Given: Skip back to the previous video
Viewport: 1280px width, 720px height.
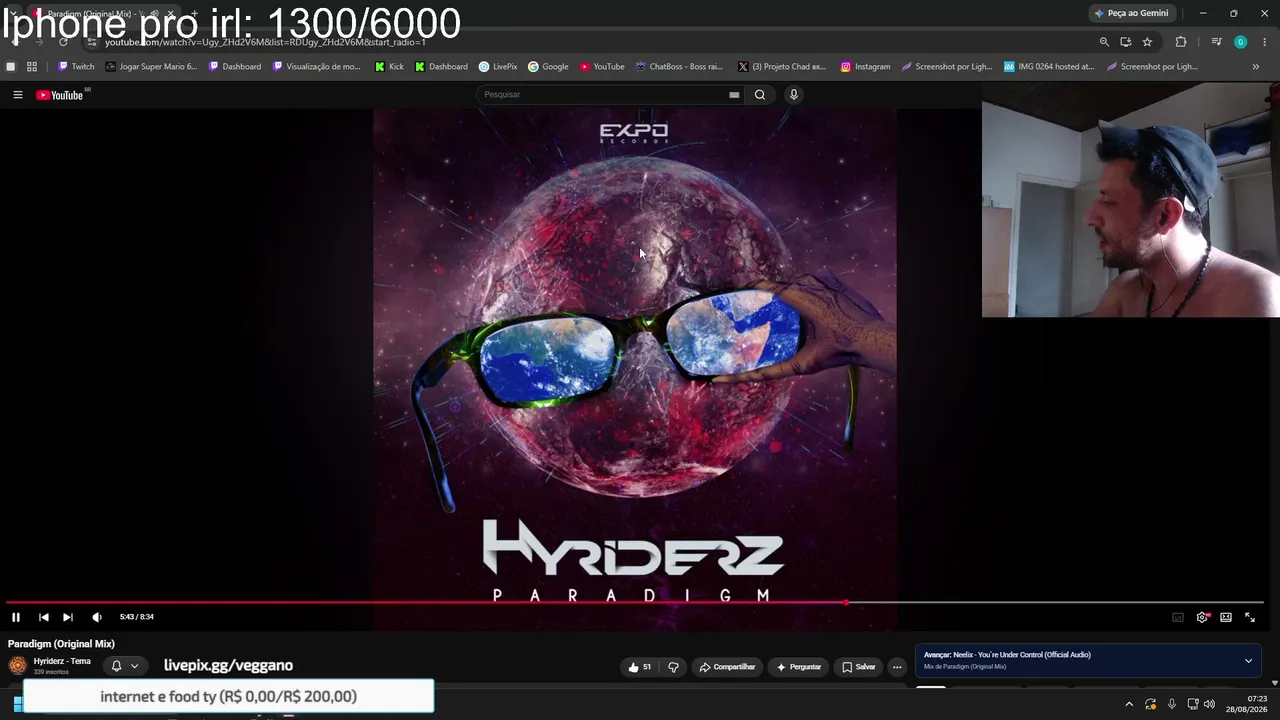Looking at the screenshot, I should 44,617.
